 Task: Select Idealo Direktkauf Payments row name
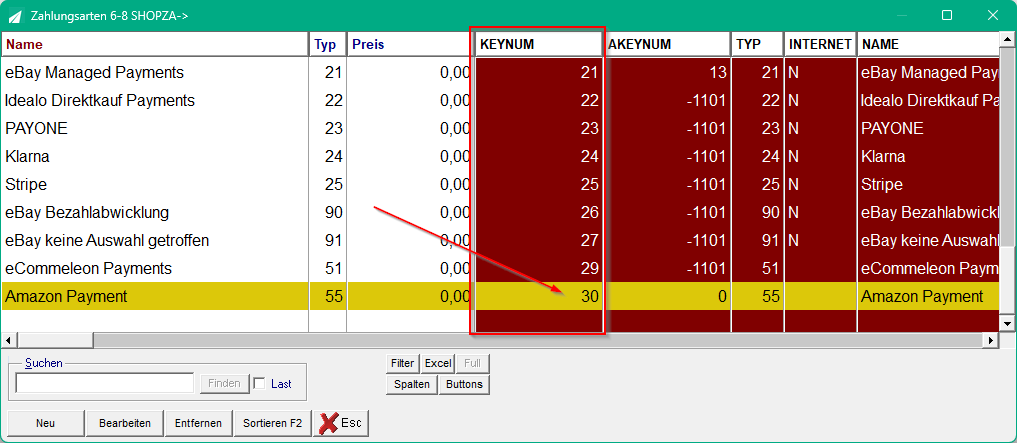coord(100,101)
